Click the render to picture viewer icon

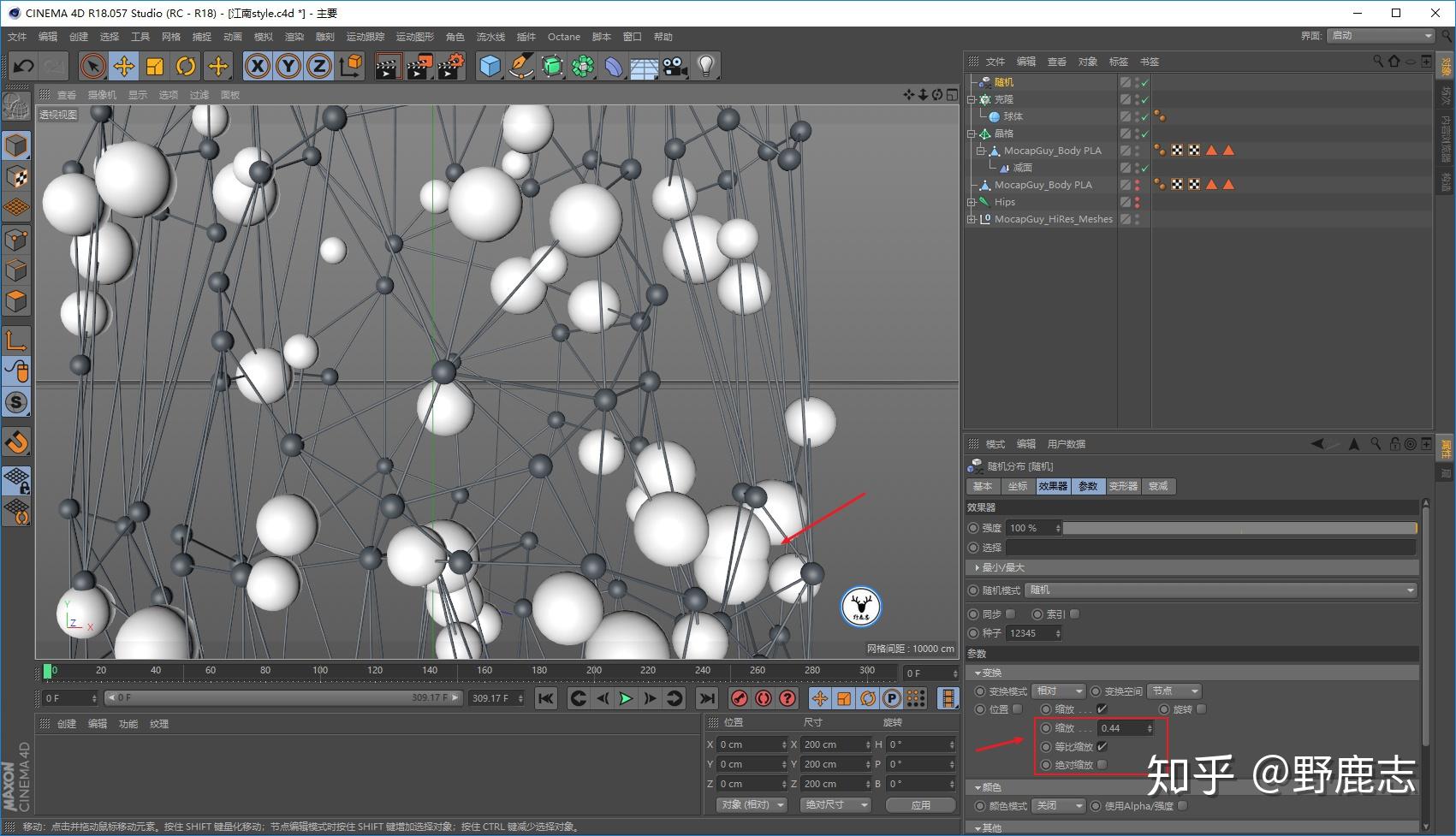pos(419,66)
